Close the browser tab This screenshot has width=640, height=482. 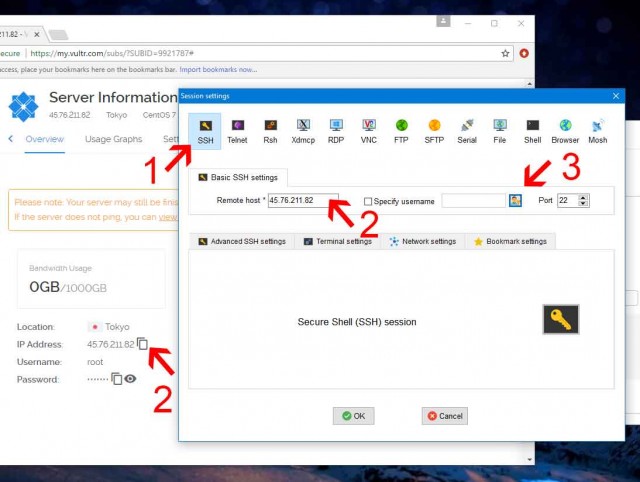[37, 34]
